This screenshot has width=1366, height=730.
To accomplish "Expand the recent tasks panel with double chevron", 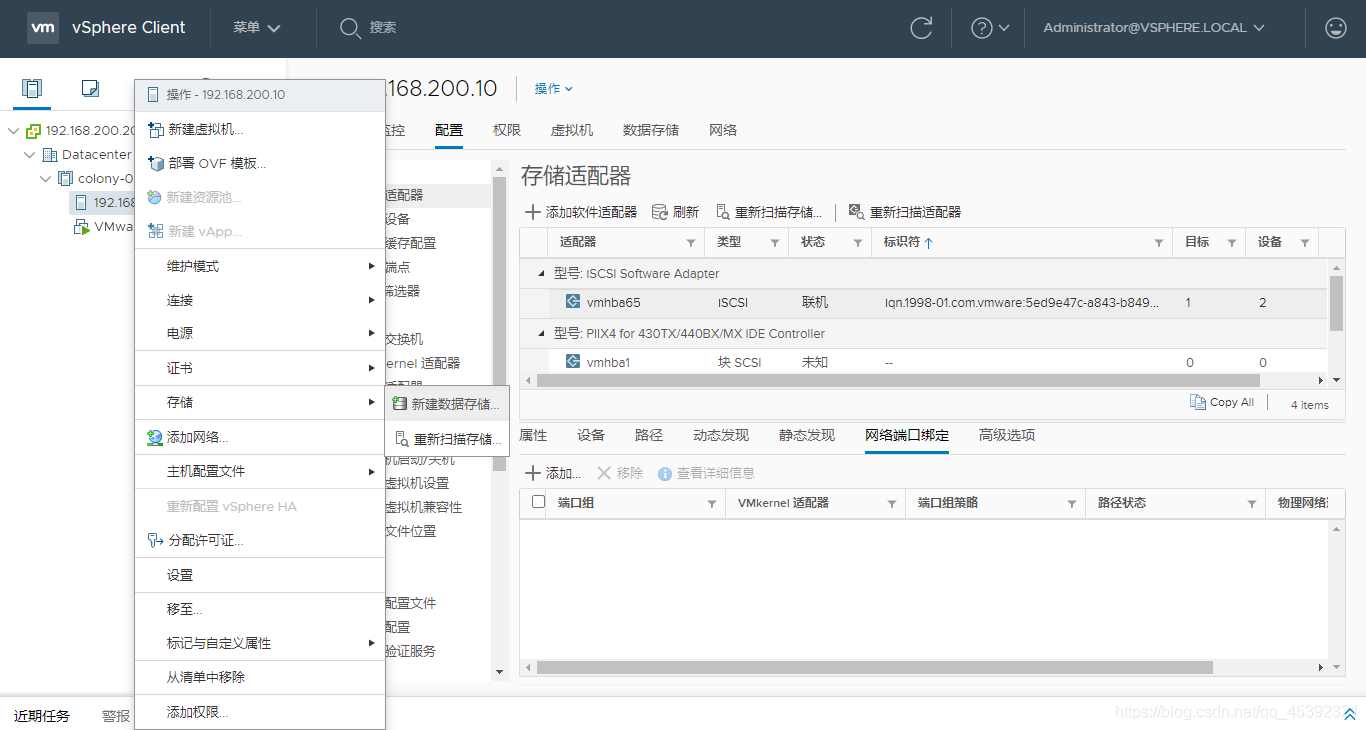I will (1349, 715).
